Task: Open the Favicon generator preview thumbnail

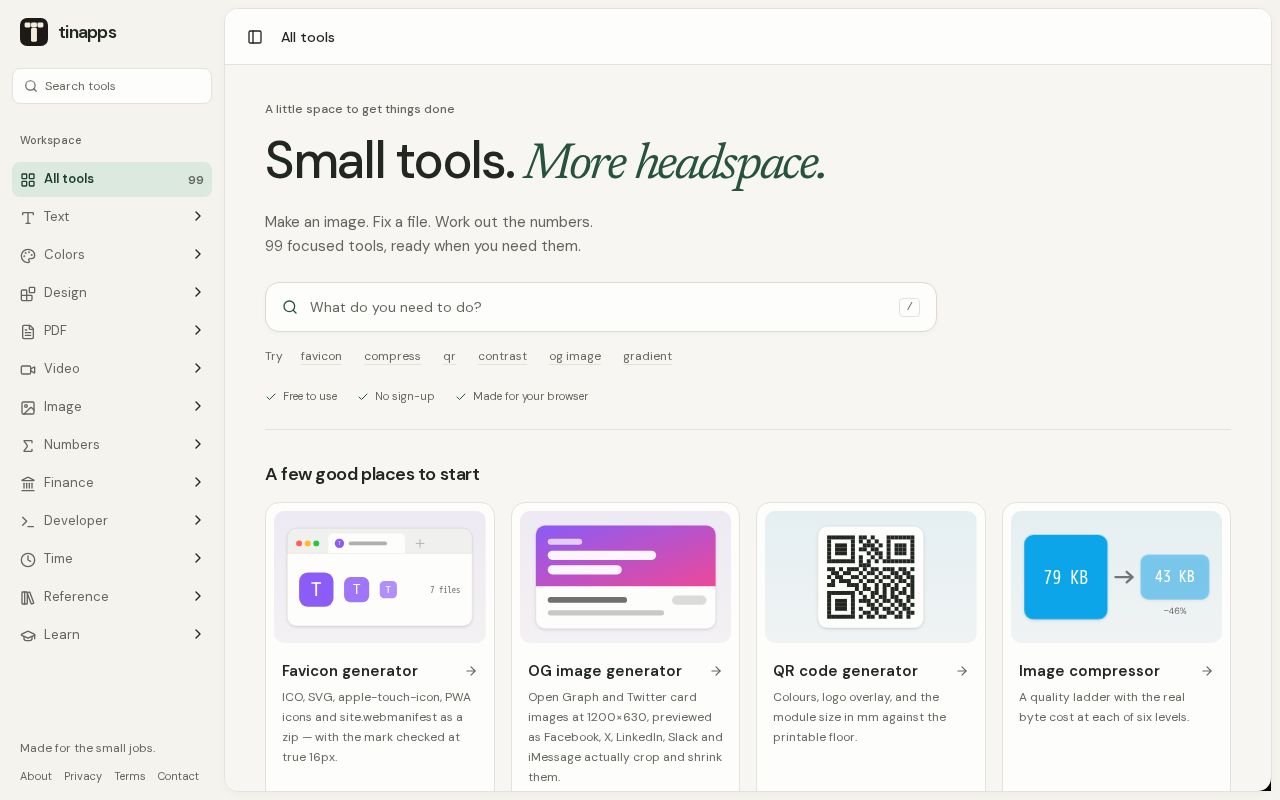Action: point(380,577)
